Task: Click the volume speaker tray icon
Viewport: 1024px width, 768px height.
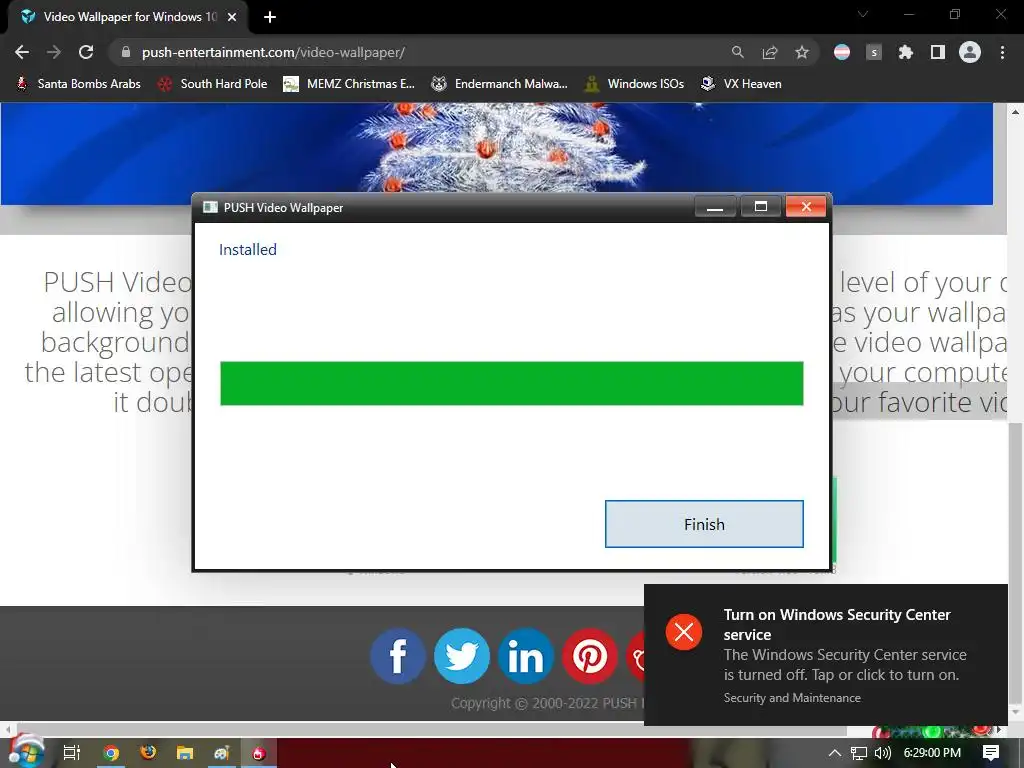Action: pos(882,753)
